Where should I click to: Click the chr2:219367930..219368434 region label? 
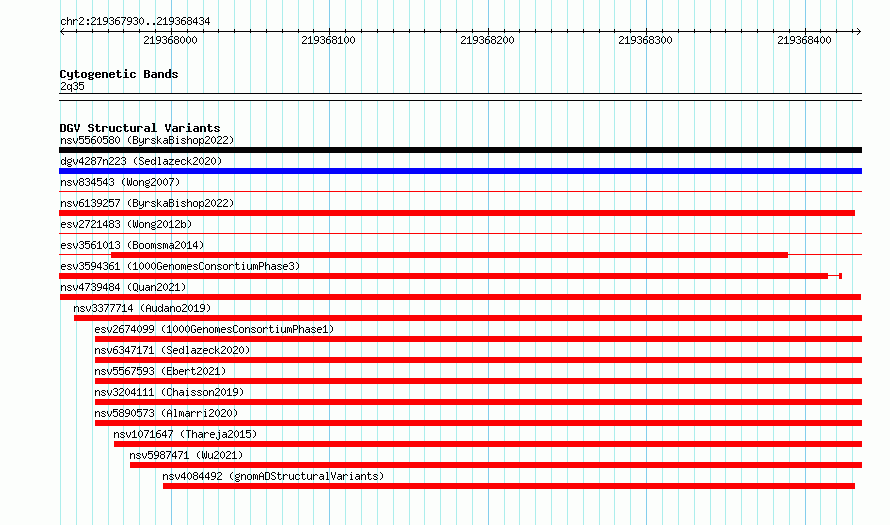(x=135, y=21)
